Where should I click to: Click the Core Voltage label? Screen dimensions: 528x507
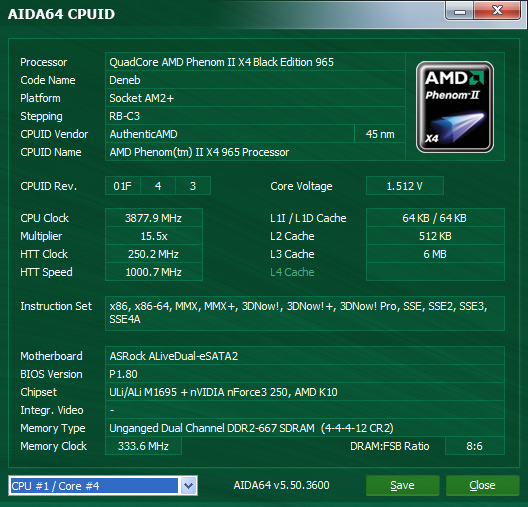[301, 186]
